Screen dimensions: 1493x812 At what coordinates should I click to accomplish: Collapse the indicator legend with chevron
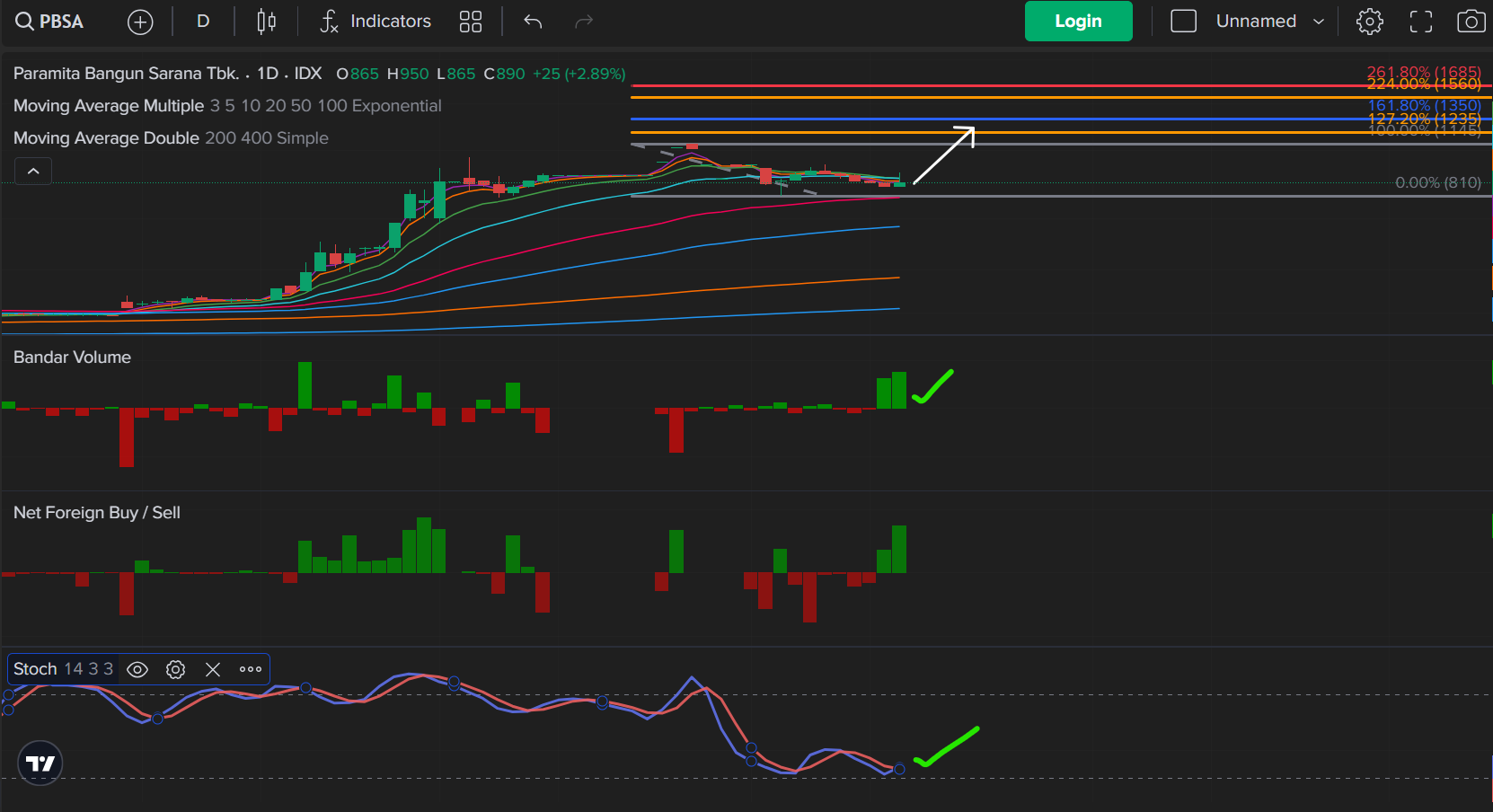pyautogui.click(x=33, y=171)
